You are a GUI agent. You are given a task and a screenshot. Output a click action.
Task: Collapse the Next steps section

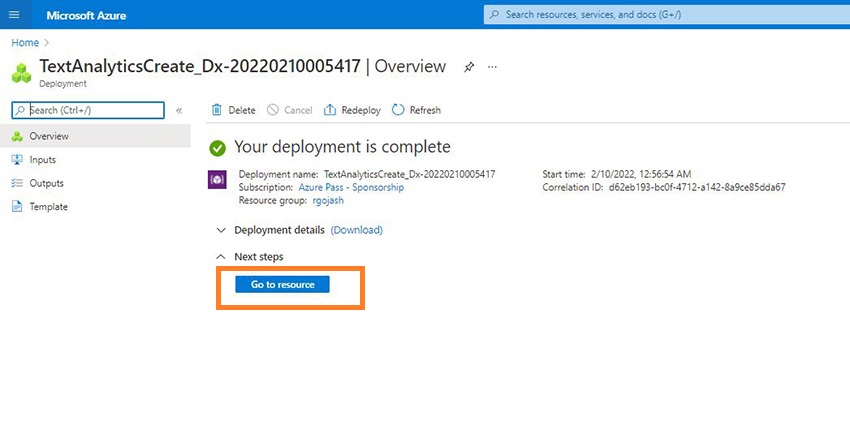250,257
